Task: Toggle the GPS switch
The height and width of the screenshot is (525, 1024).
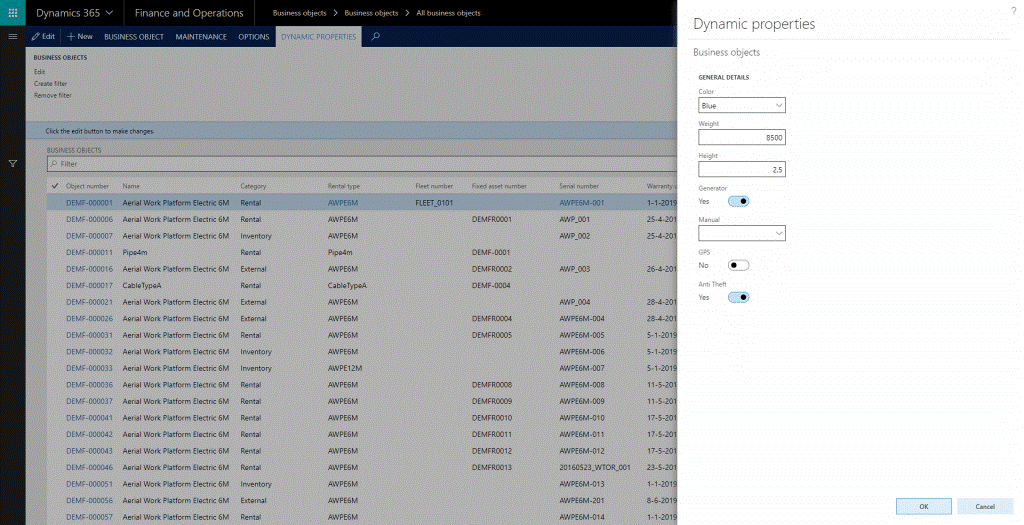Action: point(739,265)
